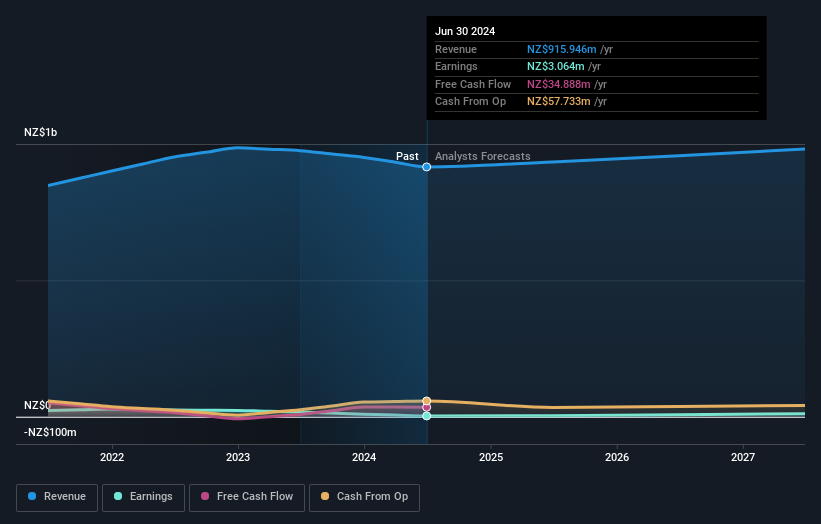This screenshot has width=821, height=524.
Task: Click the NZ$57.733m cash from op value
Action: (558, 102)
